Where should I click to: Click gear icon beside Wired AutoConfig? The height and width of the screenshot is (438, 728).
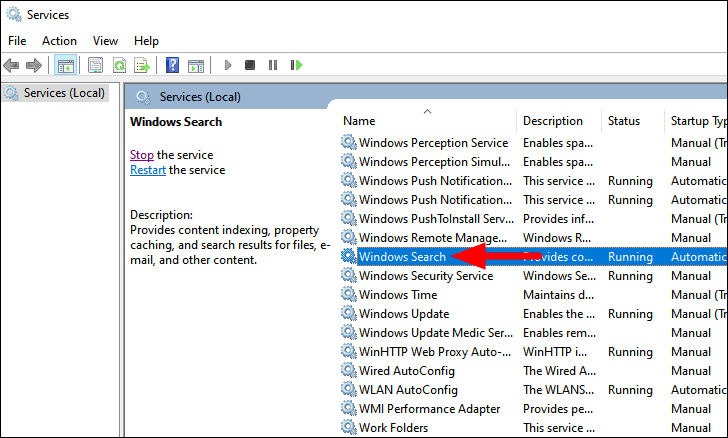[349, 371]
